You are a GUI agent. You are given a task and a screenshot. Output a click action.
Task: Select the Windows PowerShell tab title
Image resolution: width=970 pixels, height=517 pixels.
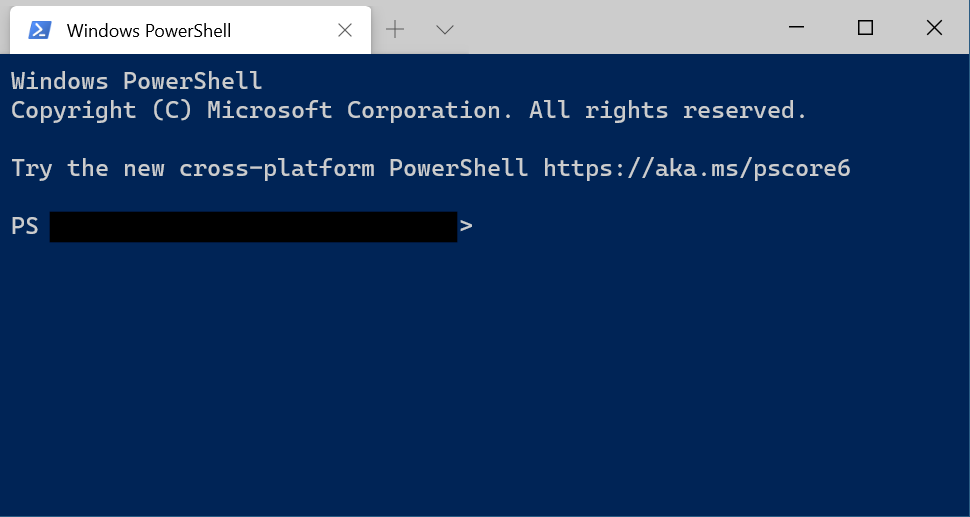click(x=149, y=31)
